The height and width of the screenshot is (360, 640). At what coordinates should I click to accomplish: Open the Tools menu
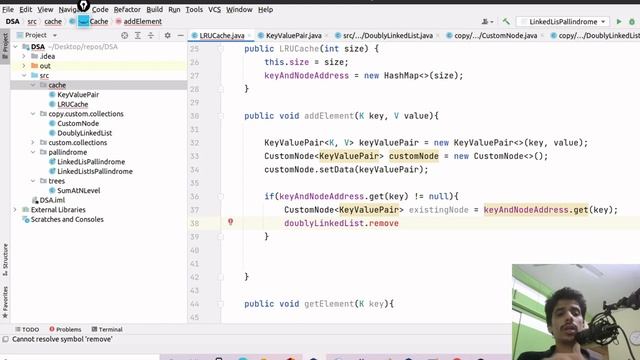[x=194, y=9]
